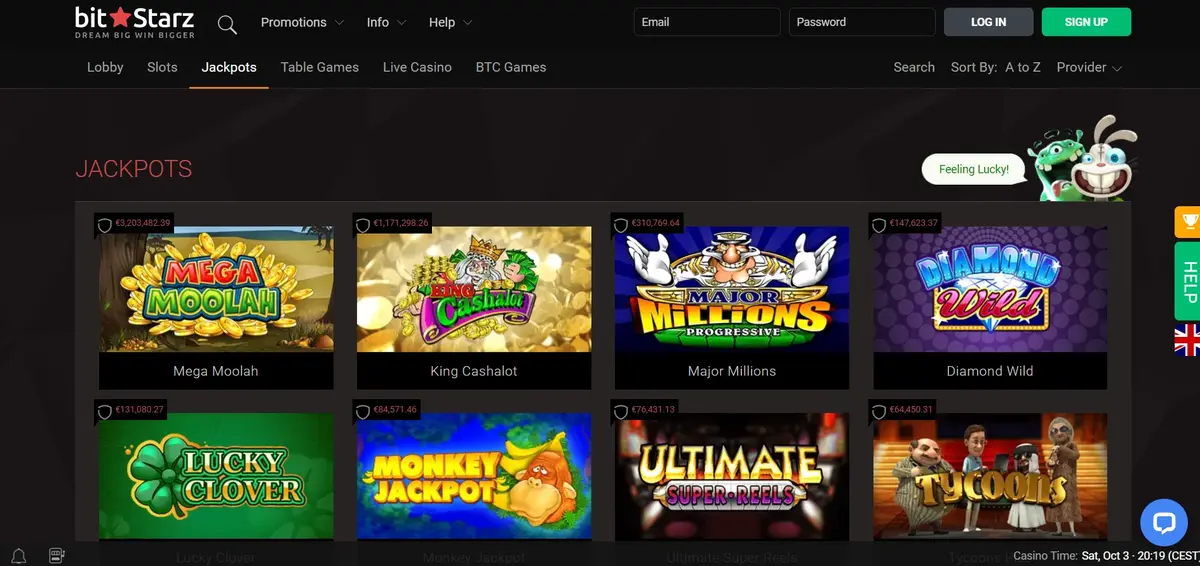
Task: Click the Search games link
Action: [914, 67]
